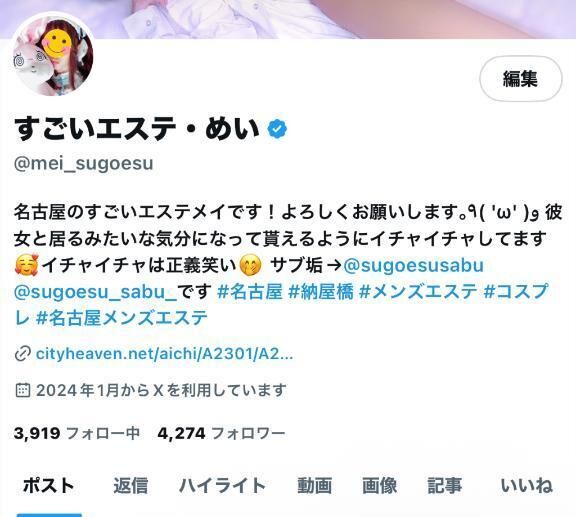Click the #名古屋メンズエステ hashtag
Screen dimensions: 576x517
(122, 318)
